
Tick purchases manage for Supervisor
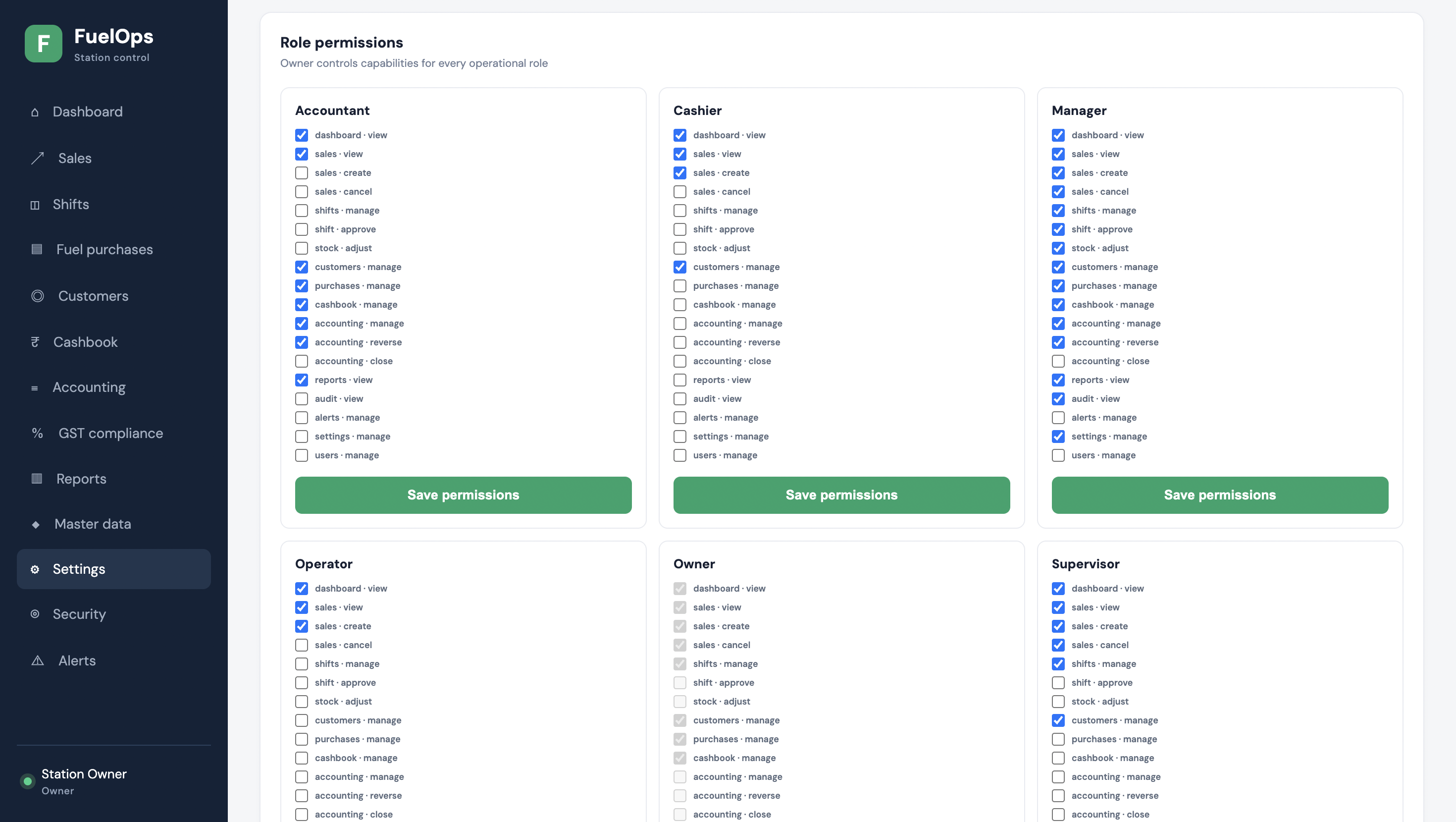click(x=1058, y=739)
